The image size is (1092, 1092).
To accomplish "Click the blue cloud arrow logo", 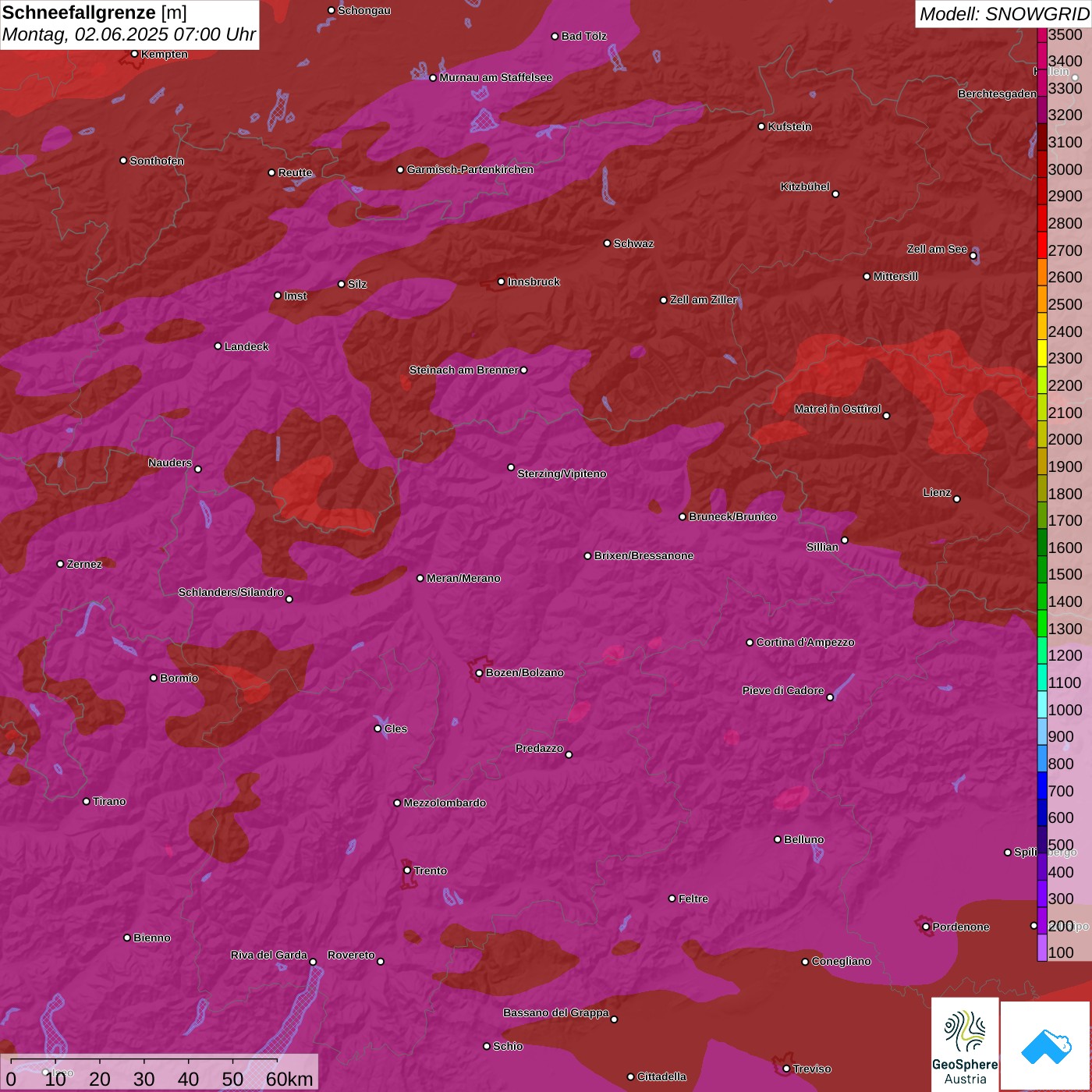I will [x=1046, y=1047].
